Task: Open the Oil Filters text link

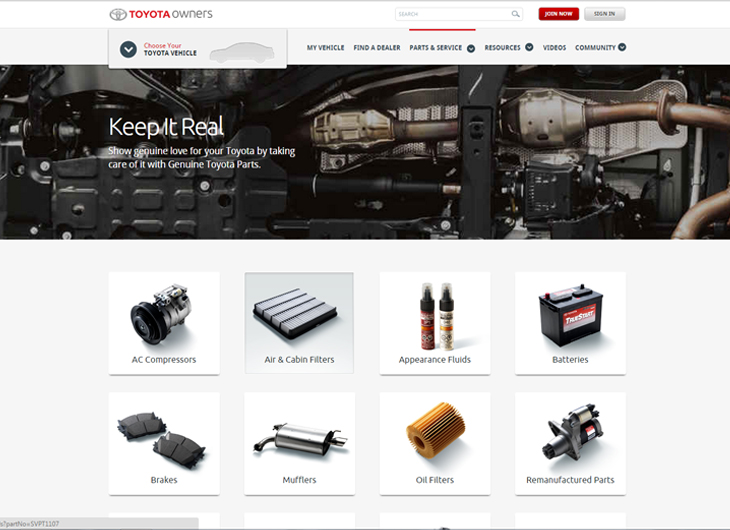Action: click(435, 480)
